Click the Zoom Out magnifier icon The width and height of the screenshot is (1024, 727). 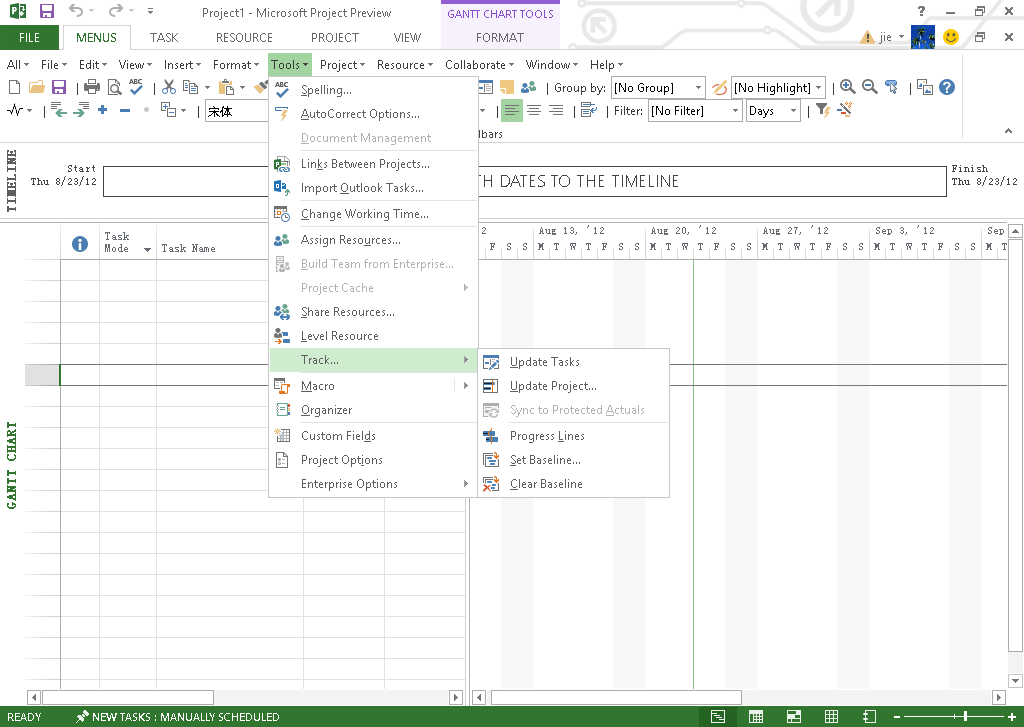869,87
